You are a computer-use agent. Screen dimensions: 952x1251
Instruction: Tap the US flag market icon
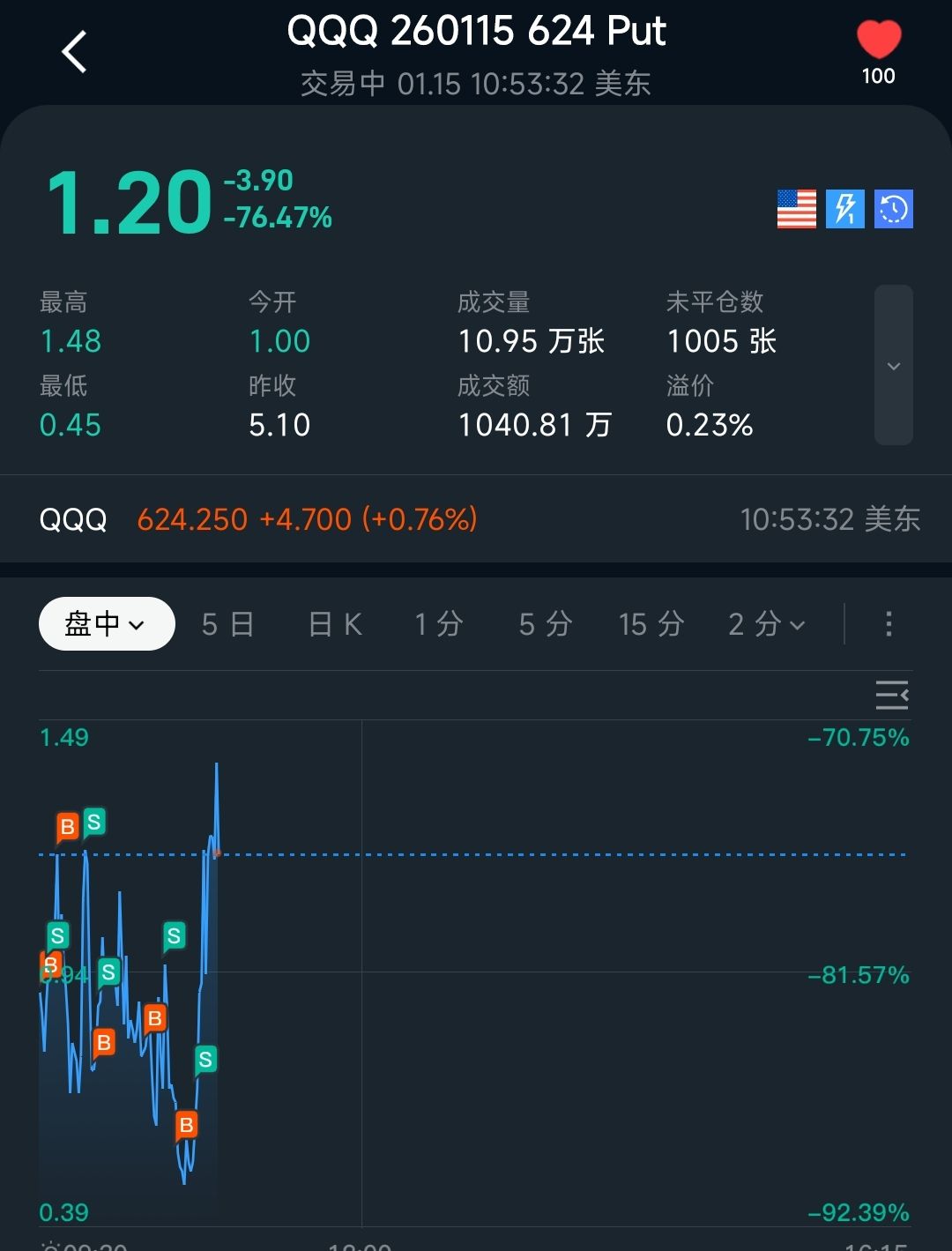[796, 210]
